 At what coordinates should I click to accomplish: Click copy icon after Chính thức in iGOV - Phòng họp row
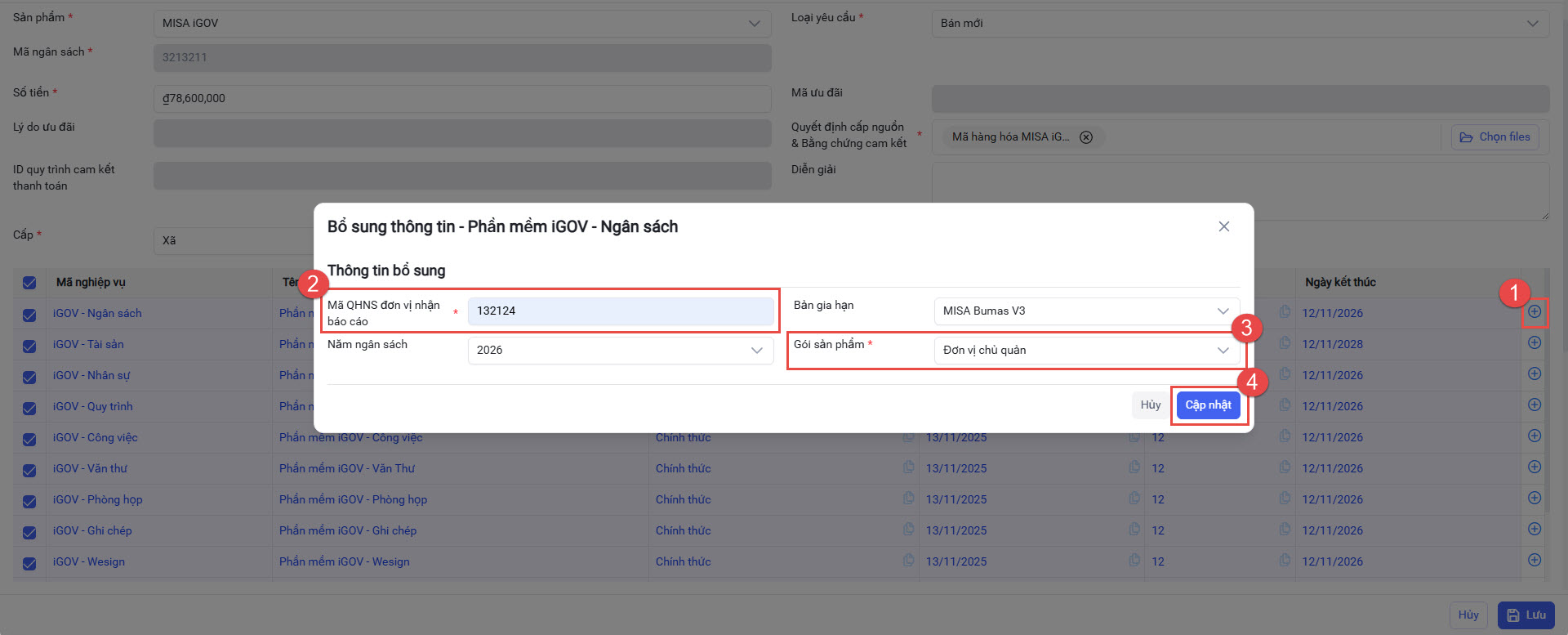click(908, 498)
